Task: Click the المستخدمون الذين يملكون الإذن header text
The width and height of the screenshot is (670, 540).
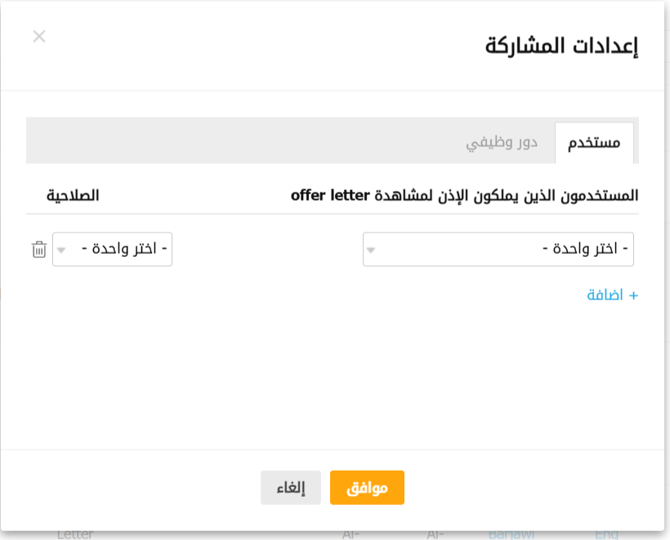Action: 506,195
